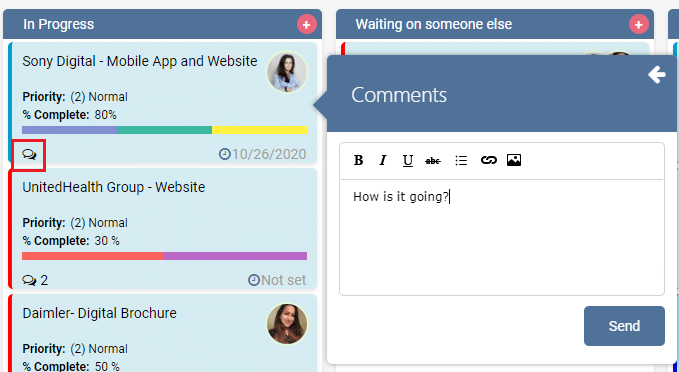Click the yellow segment of Sony progress bar
679x372 pixels.
[x=259, y=130]
